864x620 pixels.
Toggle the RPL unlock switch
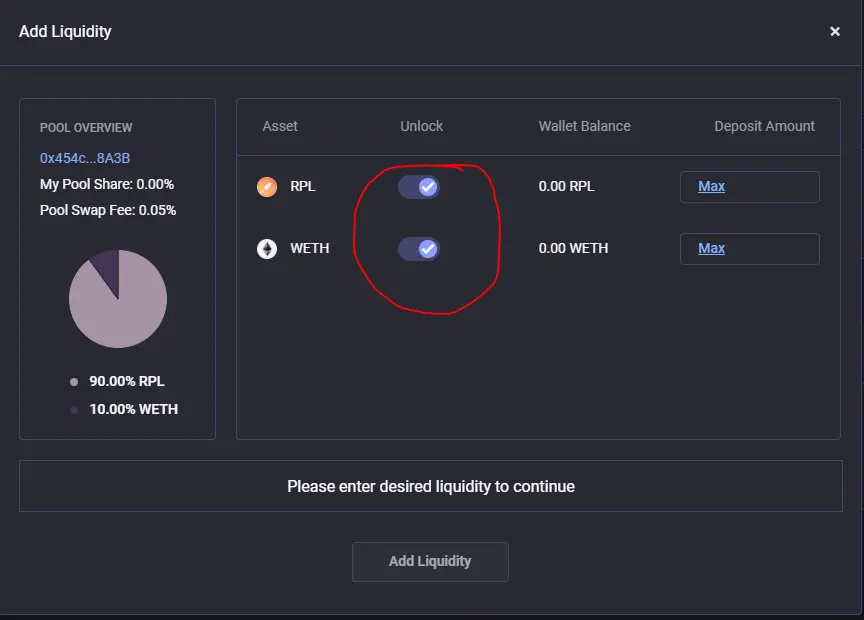[x=419, y=187]
